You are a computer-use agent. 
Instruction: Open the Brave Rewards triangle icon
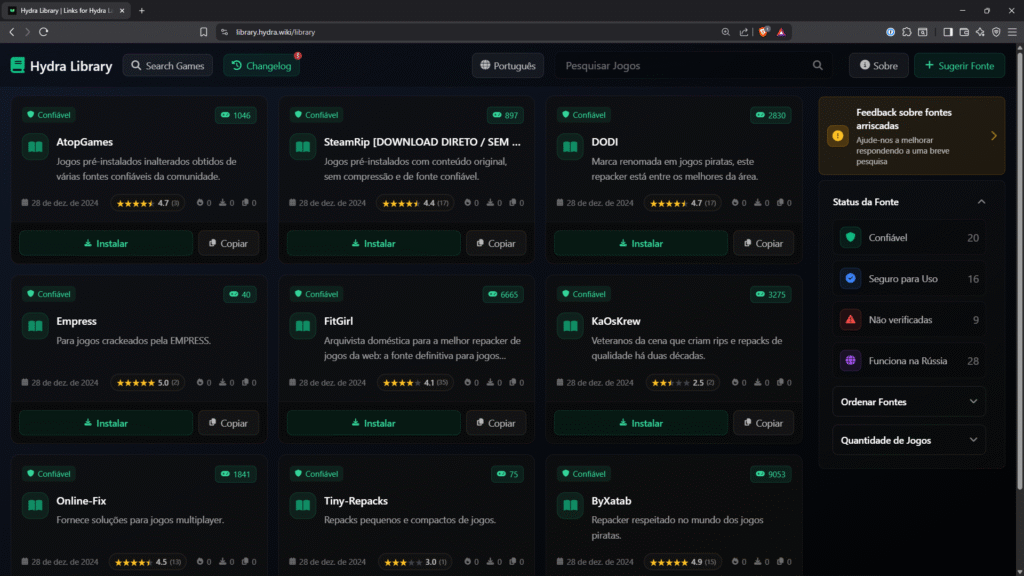[x=781, y=32]
